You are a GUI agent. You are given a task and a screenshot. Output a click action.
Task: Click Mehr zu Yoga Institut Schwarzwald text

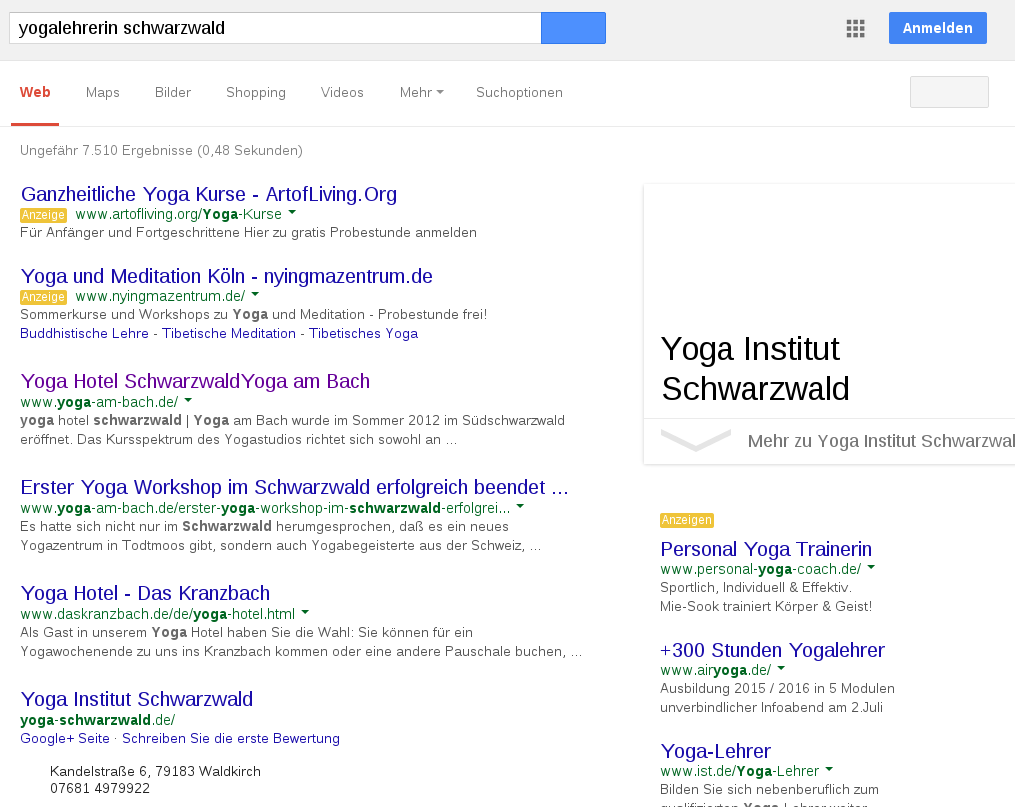click(881, 441)
